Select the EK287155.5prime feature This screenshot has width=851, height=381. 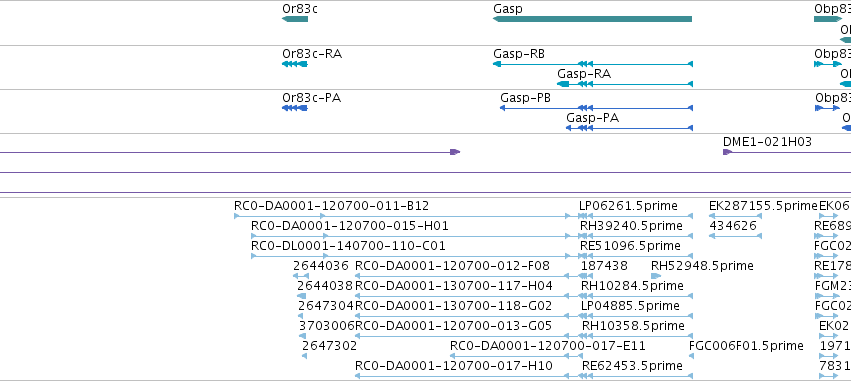pyautogui.click(x=735, y=216)
